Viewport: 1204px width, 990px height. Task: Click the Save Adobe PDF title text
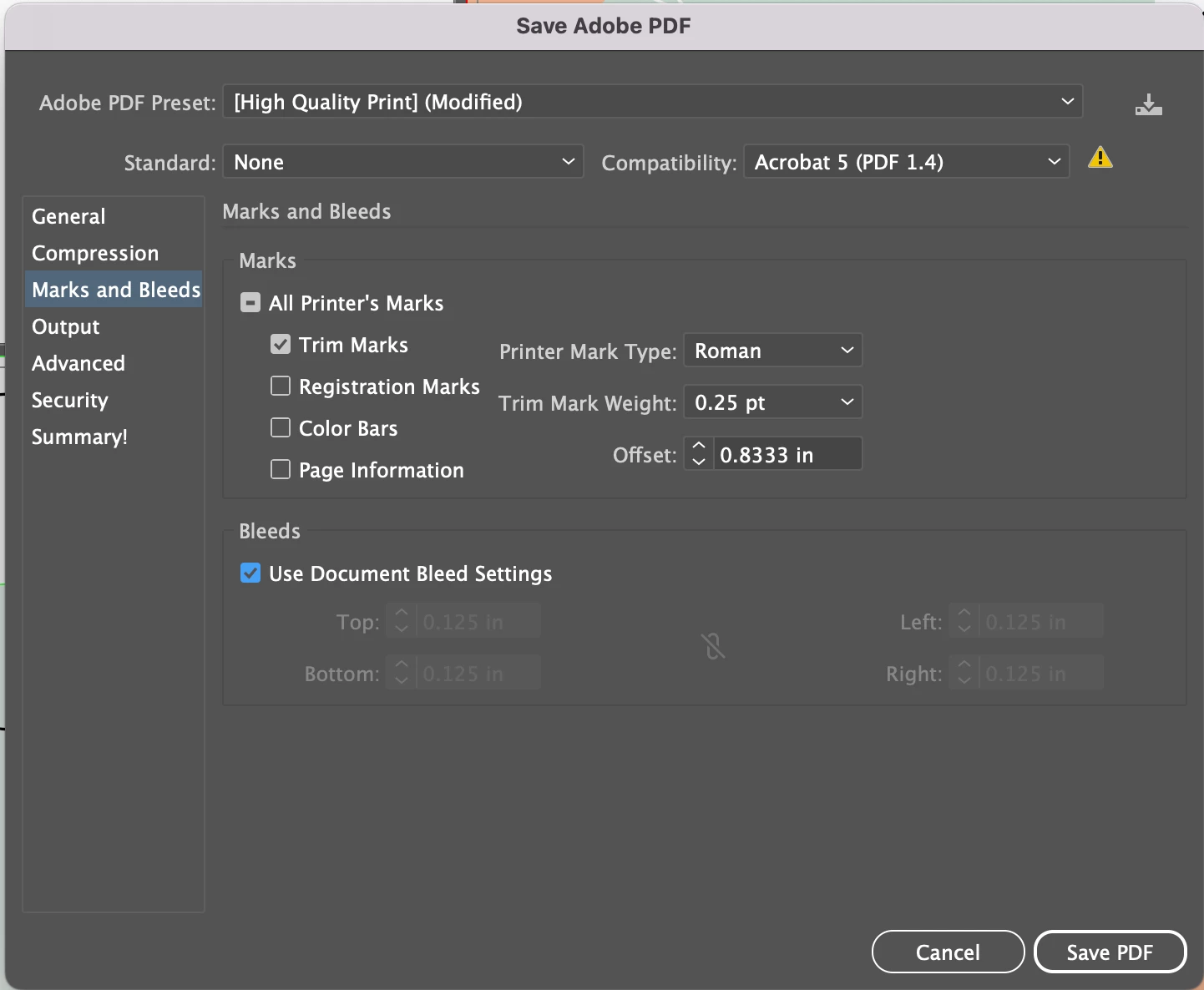point(604,26)
